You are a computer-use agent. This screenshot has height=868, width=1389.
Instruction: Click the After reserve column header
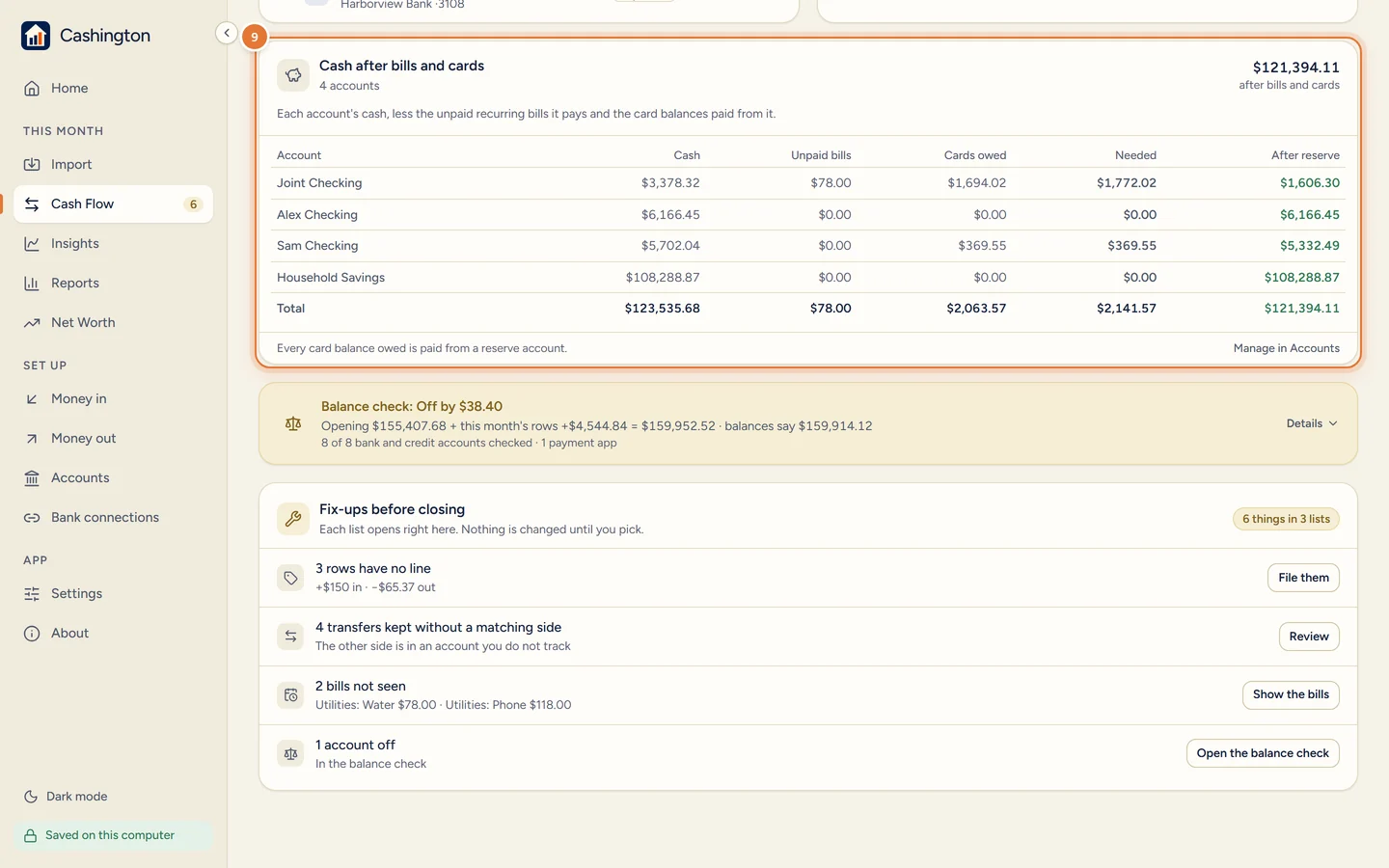pyautogui.click(x=1305, y=155)
